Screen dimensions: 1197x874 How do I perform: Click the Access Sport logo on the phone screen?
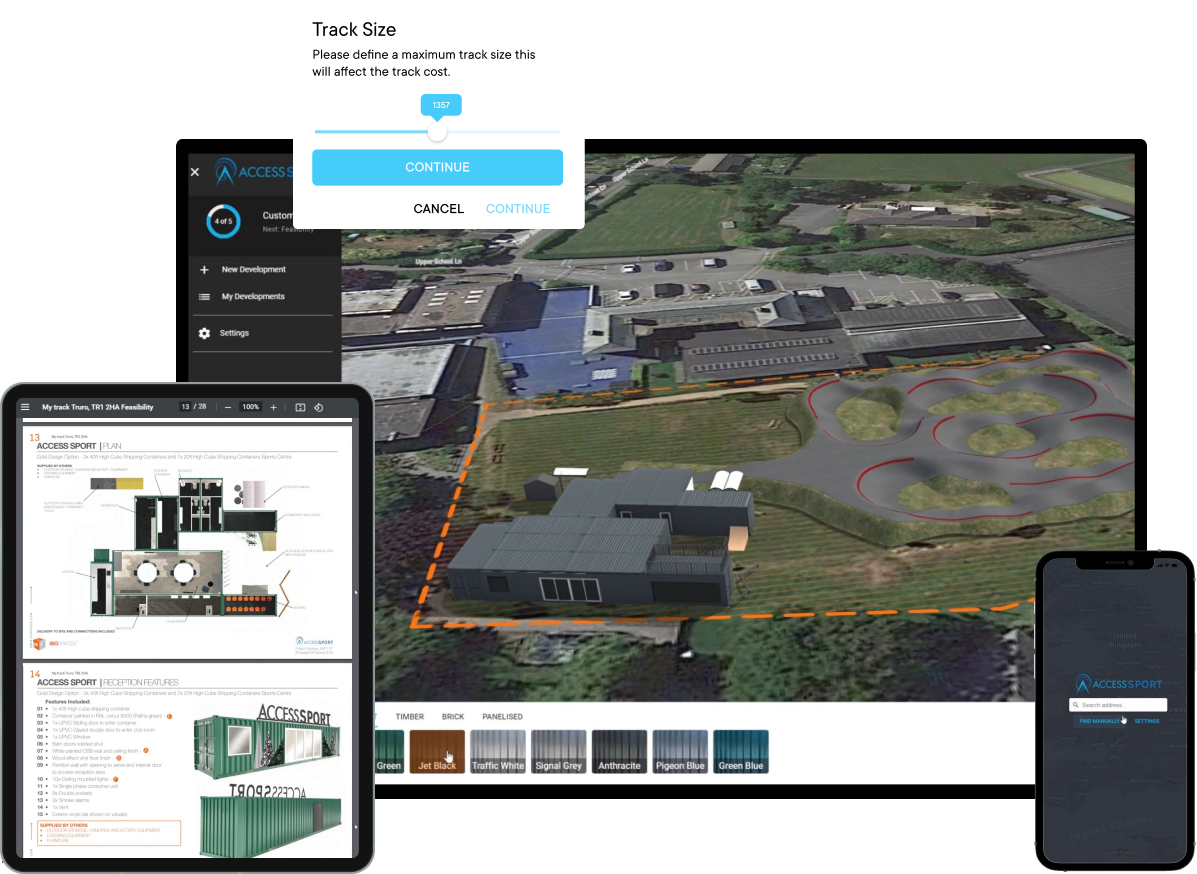1118,683
